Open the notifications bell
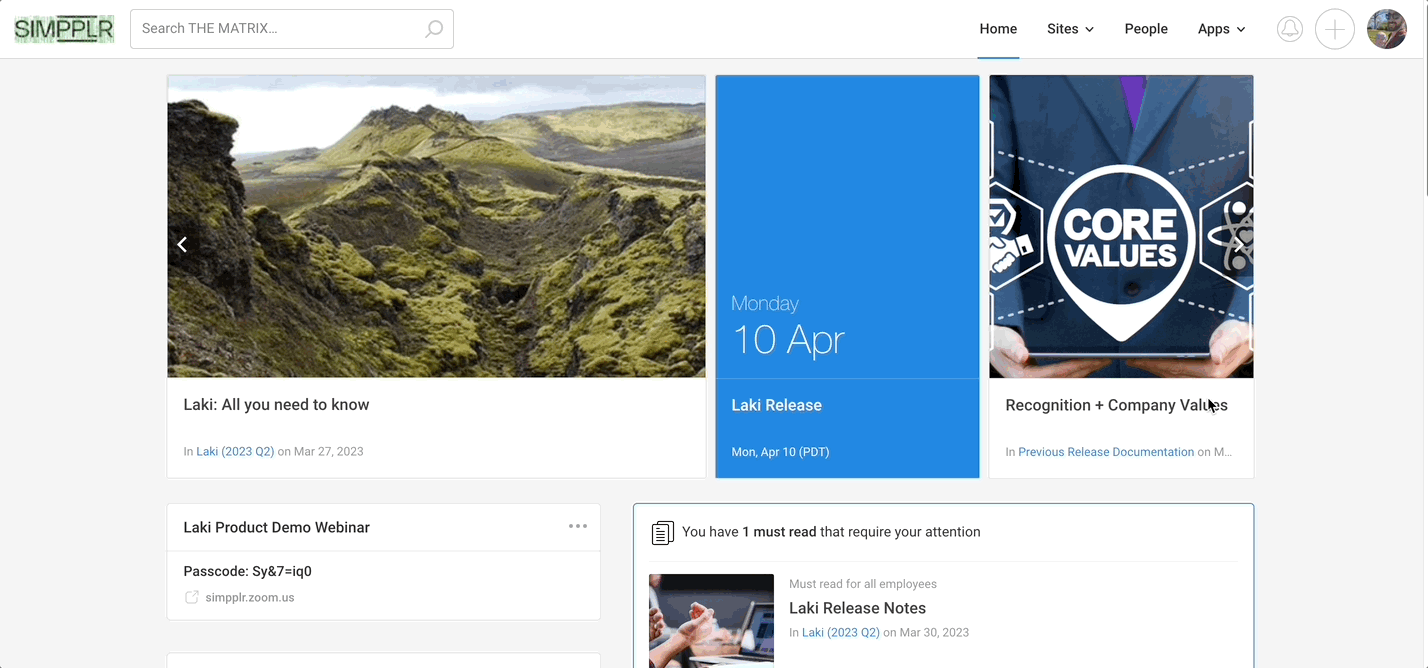The width and height of the screenshot is (1428, 668). point(1290,29)
